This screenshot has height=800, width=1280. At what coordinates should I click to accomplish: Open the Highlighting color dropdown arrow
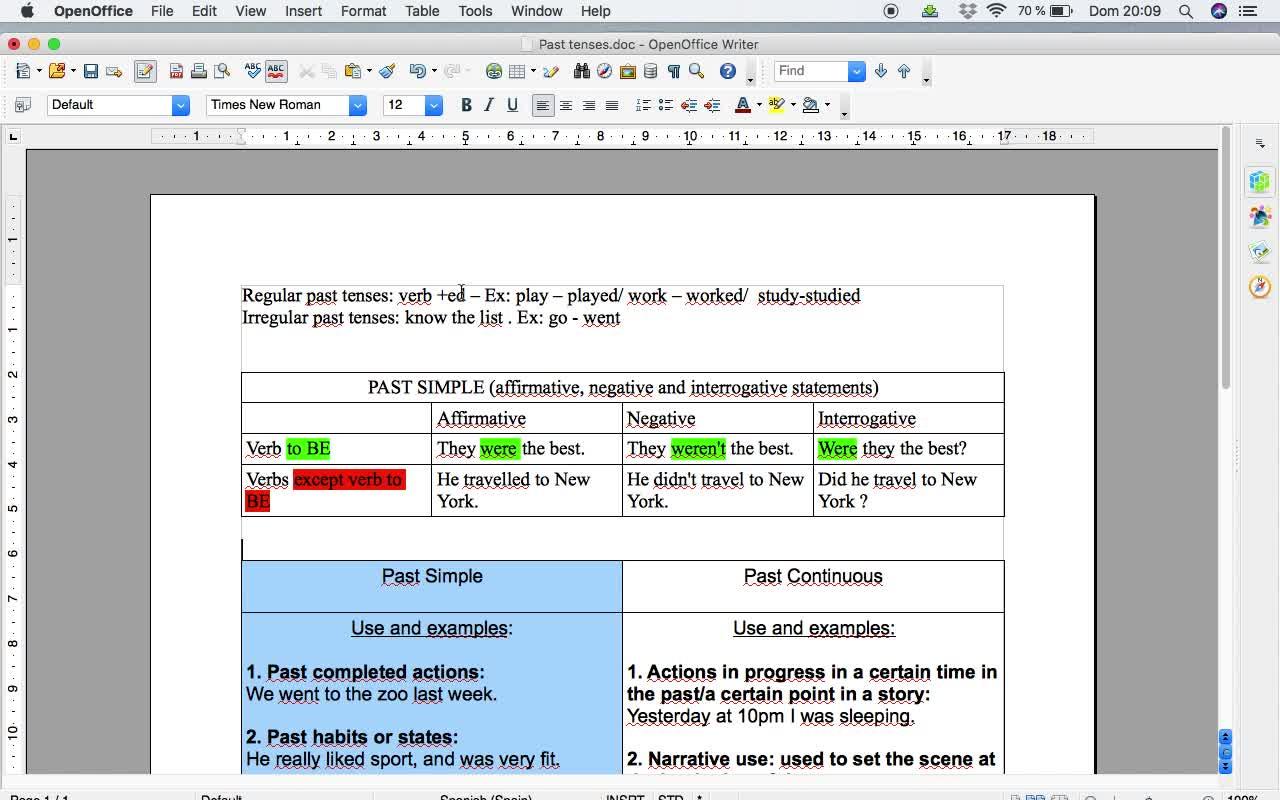tap(793, 105)
